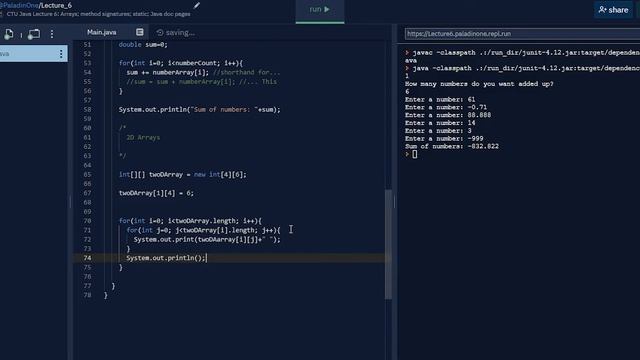Viewport: 640px width, 360px height.
Task: Place cursor at console prompt
Action: pos(414,154)
